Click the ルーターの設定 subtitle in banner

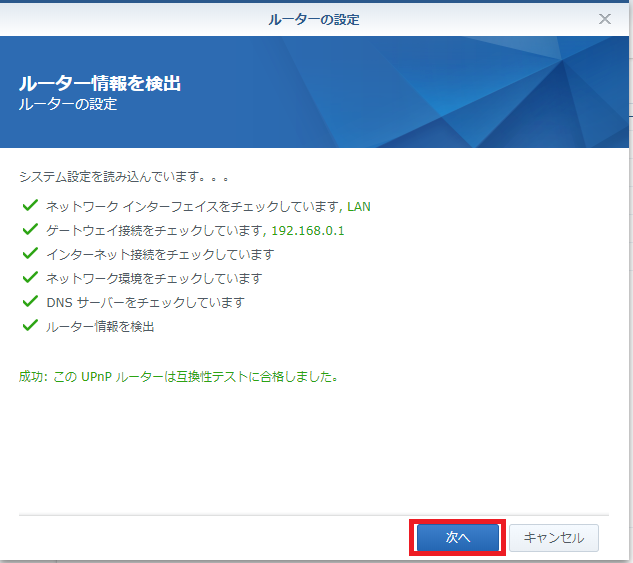coord(68,104)
